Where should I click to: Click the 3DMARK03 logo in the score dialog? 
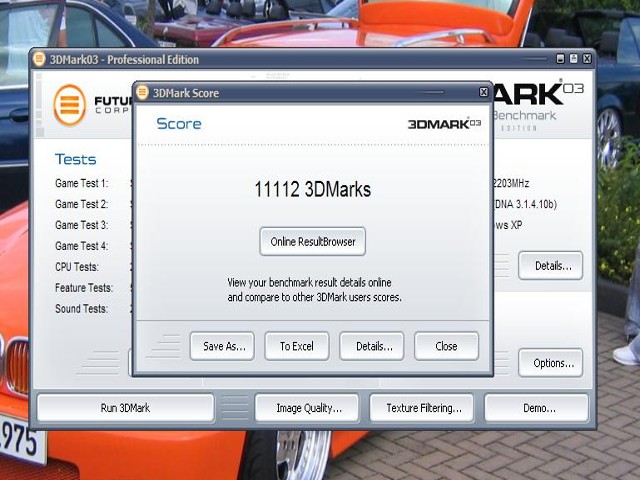(444, 124)
